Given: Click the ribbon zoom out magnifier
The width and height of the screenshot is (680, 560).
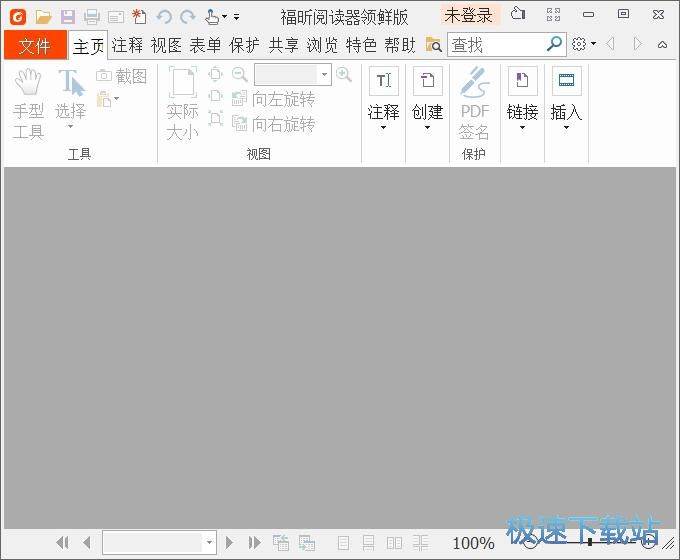Looking at the screenshot, I should pos(239,75).
